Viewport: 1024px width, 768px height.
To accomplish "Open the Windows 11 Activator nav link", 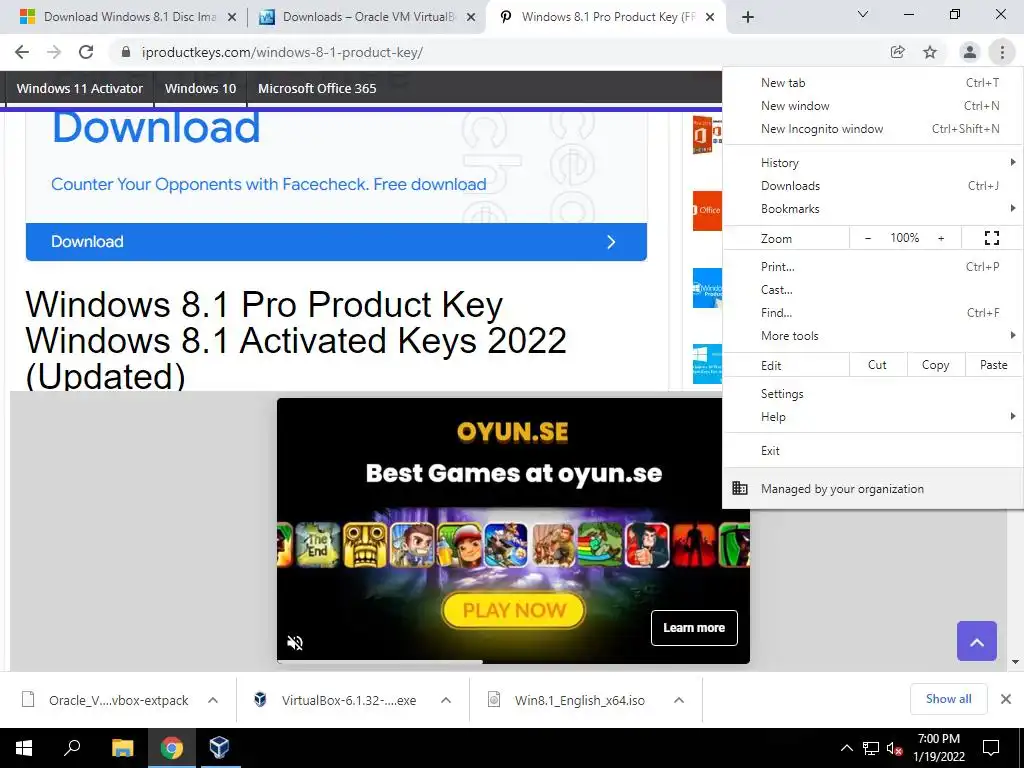I will 80,88.
